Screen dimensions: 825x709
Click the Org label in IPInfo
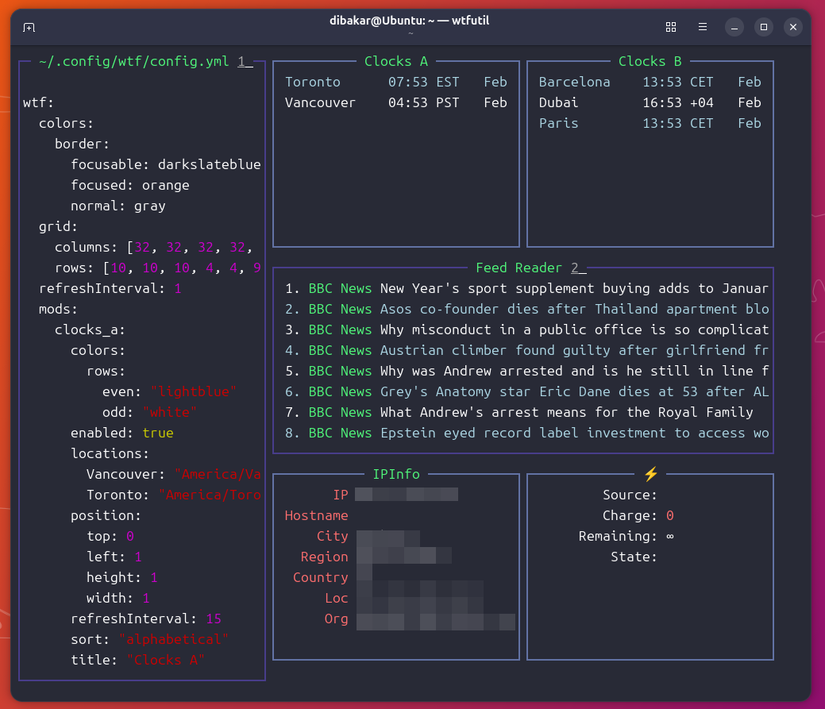pos(336,619)
